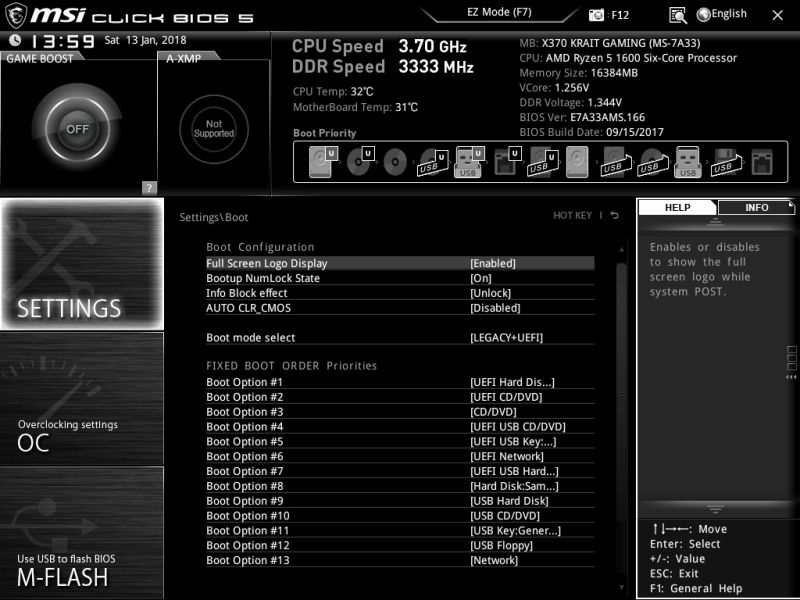Go back using the arrow next to HOT KEY
The image size is (800, 600).
[615, 215]
